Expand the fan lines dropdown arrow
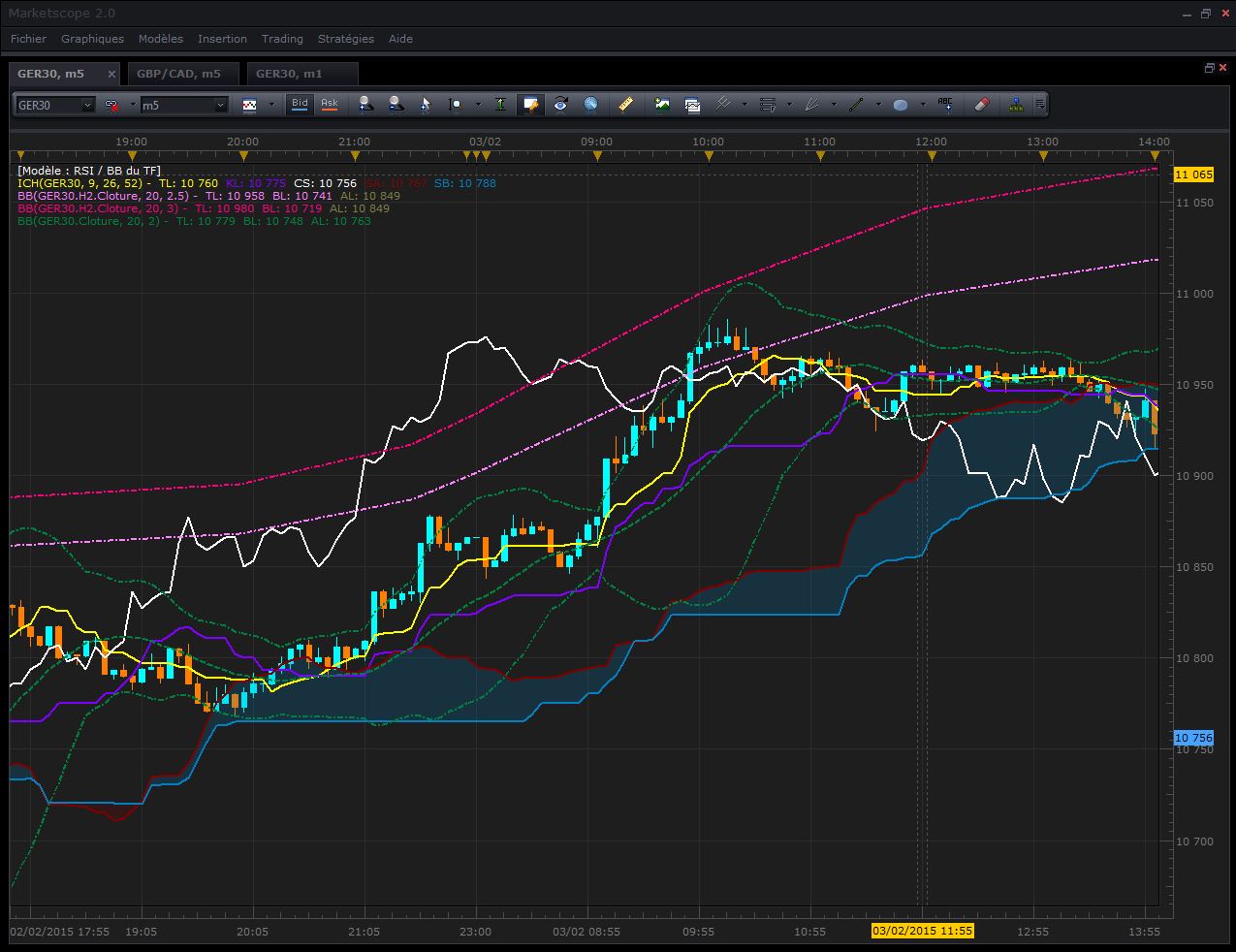 (834, 105)
